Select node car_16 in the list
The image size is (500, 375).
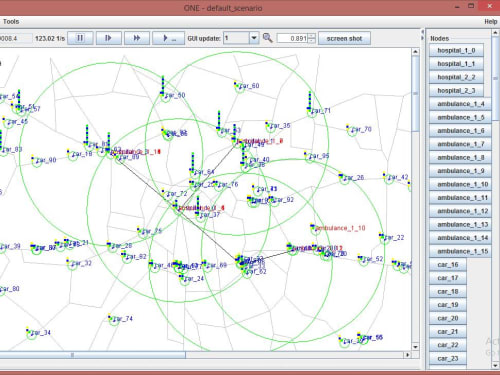pos(448,265)
